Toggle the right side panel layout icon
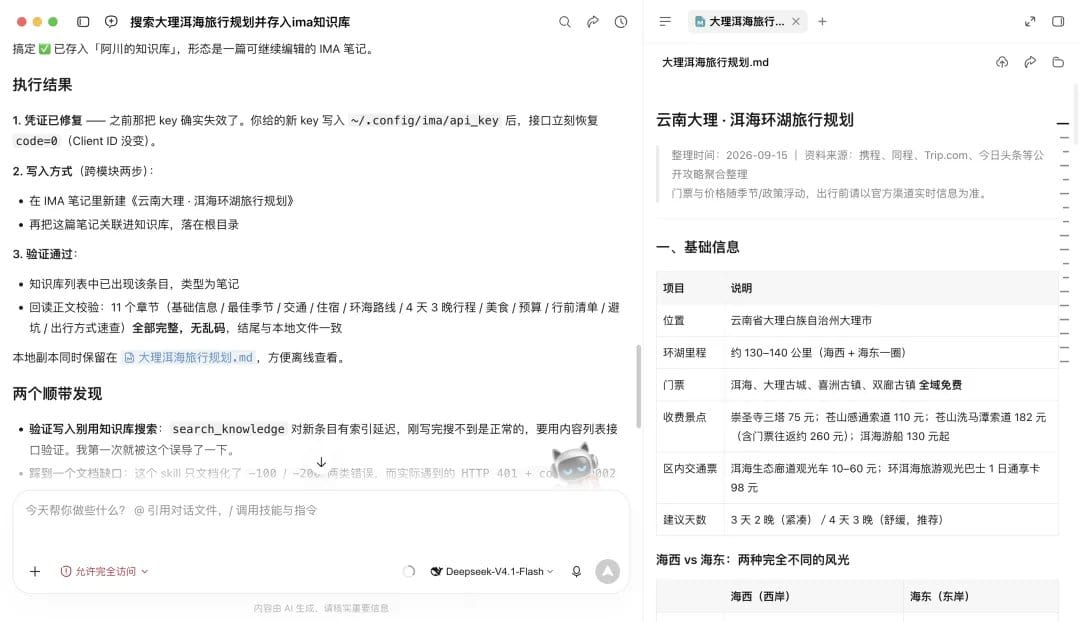This screenshot has width=1080, height=622. (x=1058, y=21)
